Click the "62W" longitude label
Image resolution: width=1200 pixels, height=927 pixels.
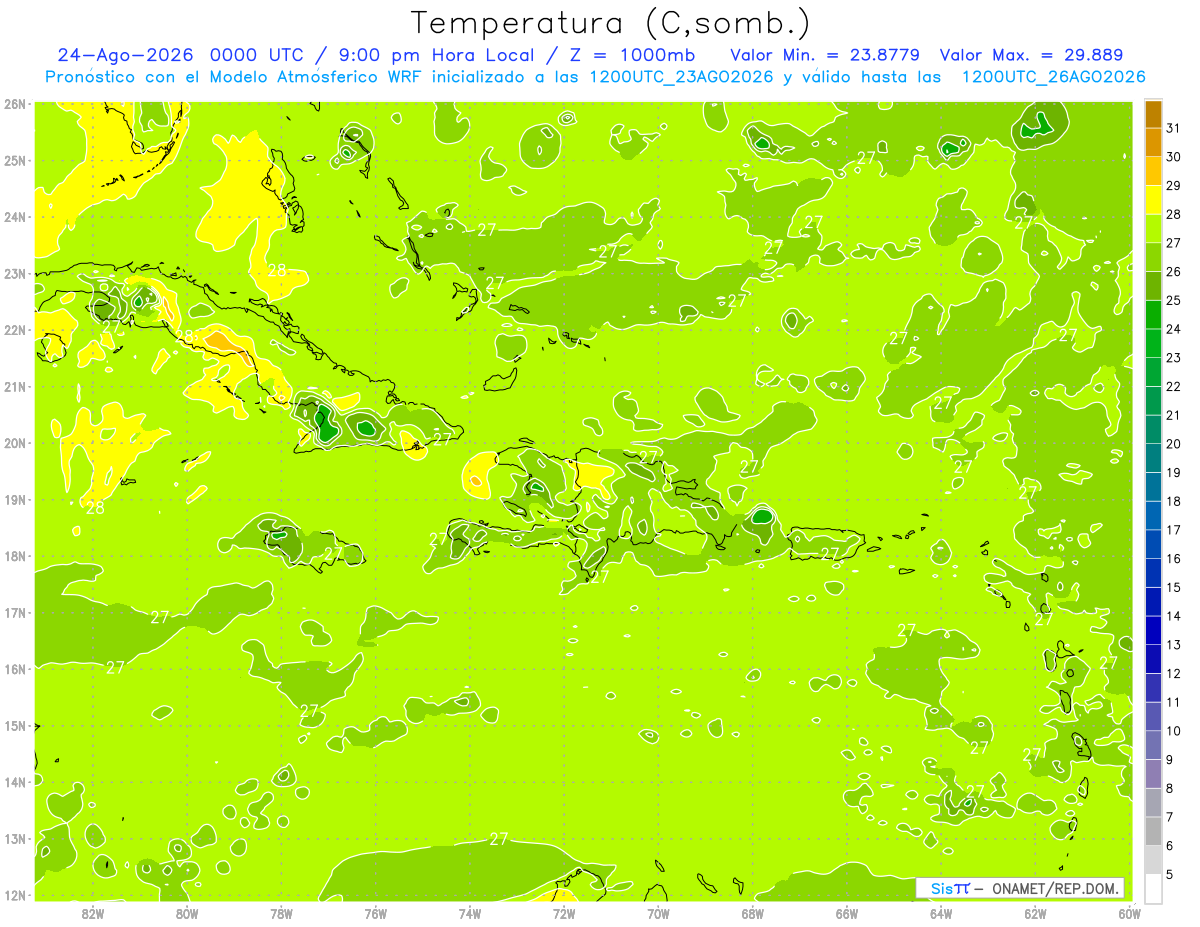coord(1035,913)
